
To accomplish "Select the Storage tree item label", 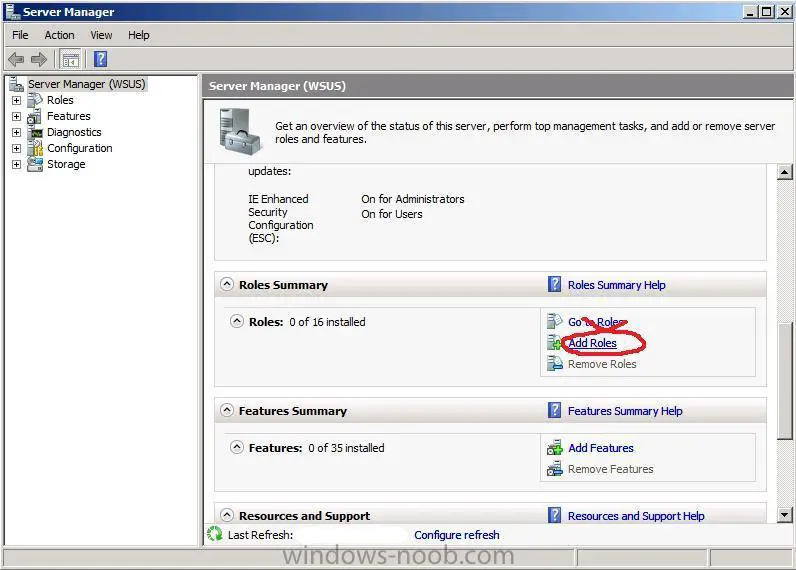I will 66,164.
